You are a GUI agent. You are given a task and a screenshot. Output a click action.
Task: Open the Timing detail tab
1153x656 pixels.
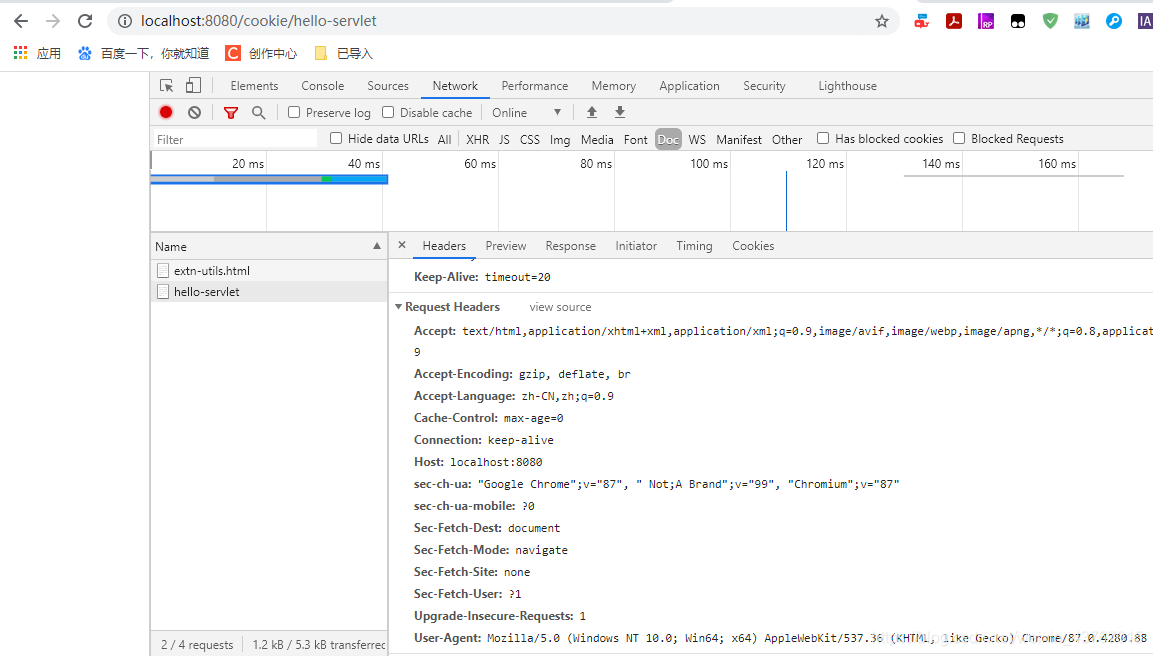694,246
